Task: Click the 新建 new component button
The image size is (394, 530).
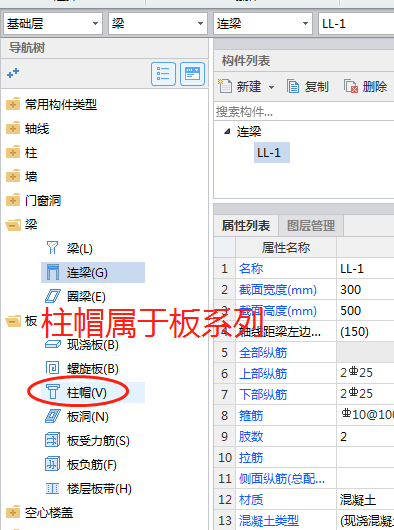Action: [240, 87]
